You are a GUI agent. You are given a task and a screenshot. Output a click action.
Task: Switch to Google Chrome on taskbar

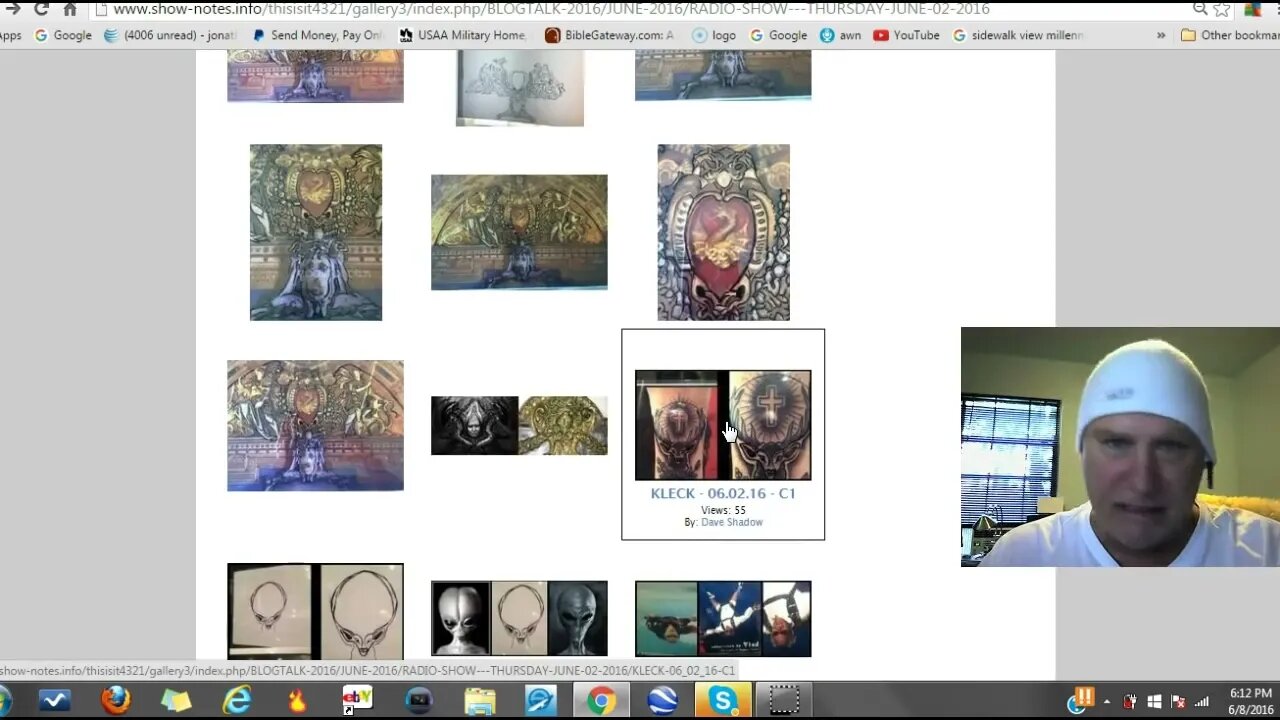601,700
